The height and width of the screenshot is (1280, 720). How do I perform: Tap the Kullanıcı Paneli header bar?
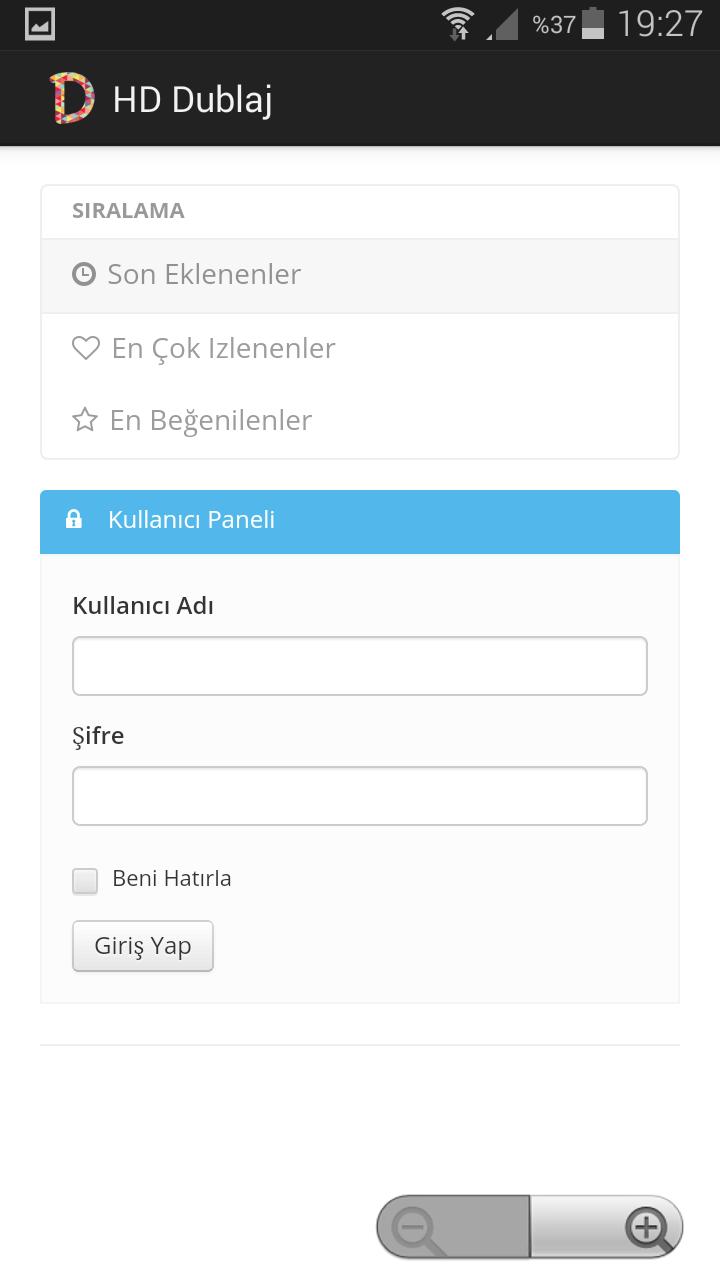(360, 521)
